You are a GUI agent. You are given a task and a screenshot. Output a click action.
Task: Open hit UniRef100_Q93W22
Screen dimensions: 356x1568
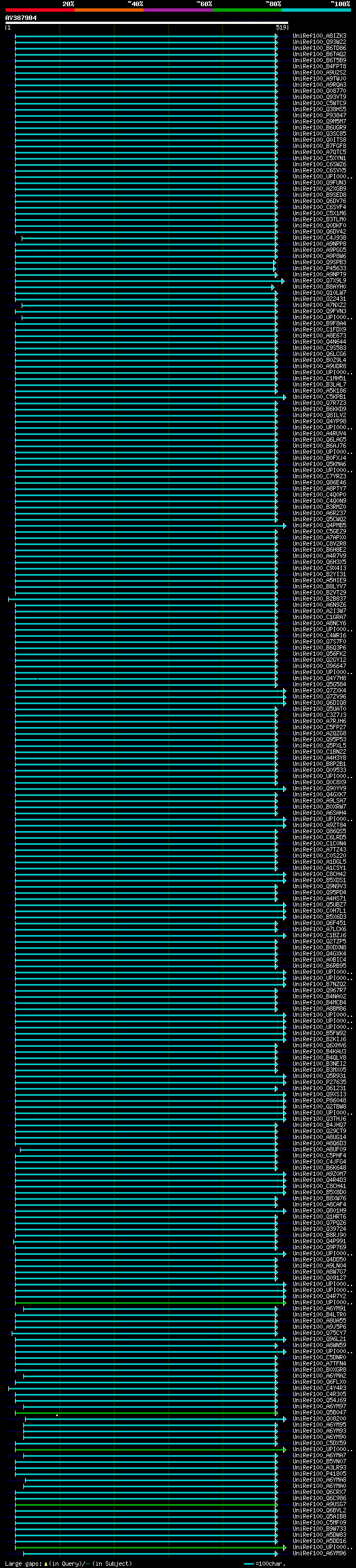point(319,42)
